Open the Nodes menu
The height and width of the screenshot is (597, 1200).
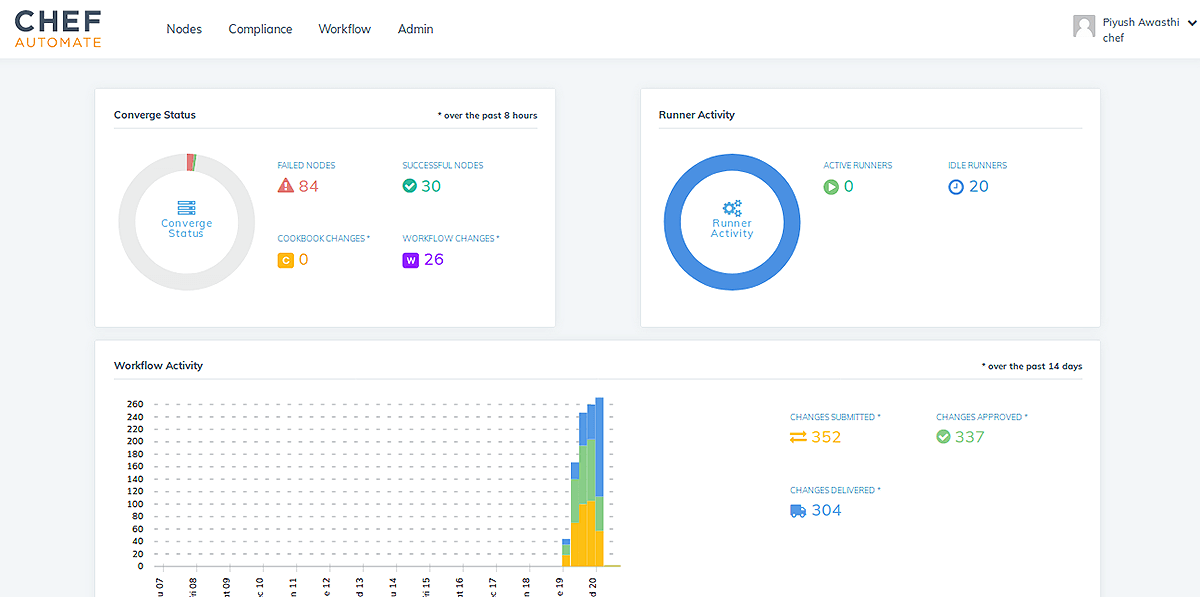[x=184, y=29]
